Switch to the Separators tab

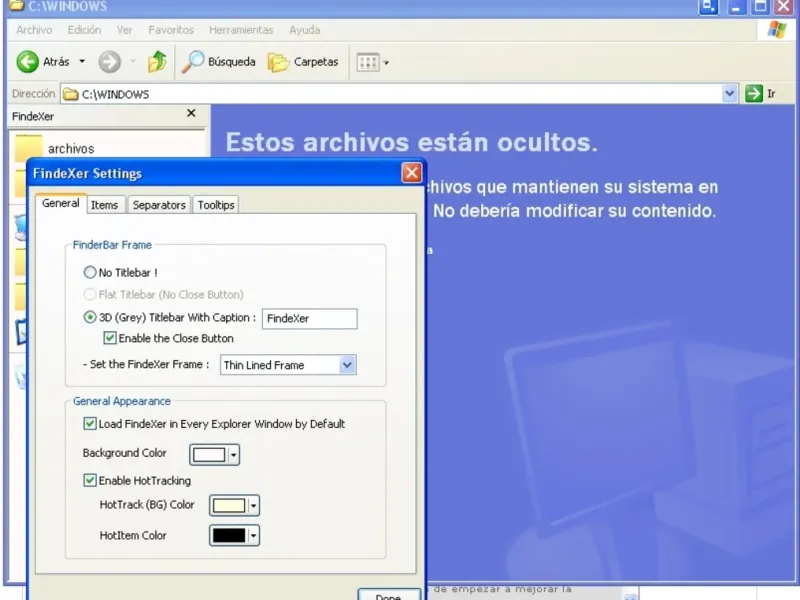159,205
